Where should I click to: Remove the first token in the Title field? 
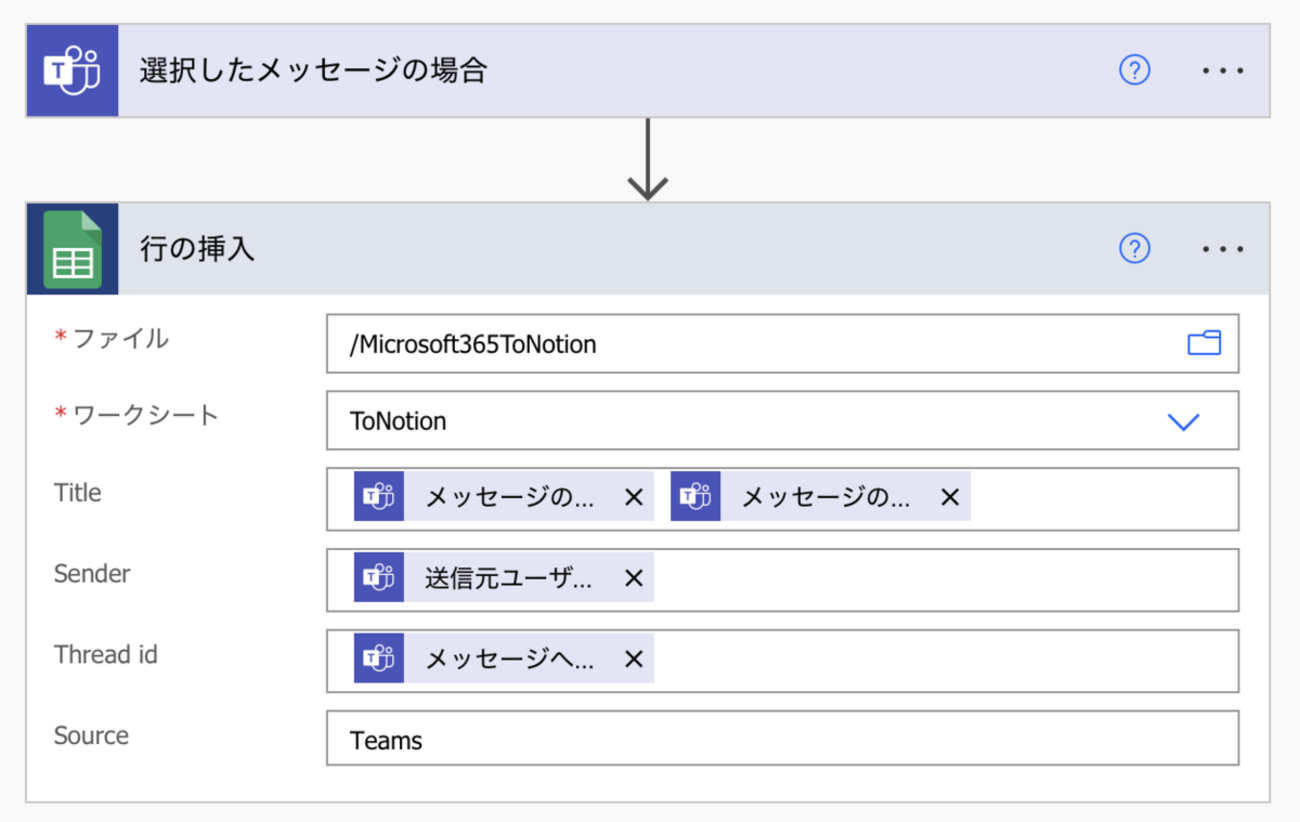pyautogui.click(x=633, y=497)
